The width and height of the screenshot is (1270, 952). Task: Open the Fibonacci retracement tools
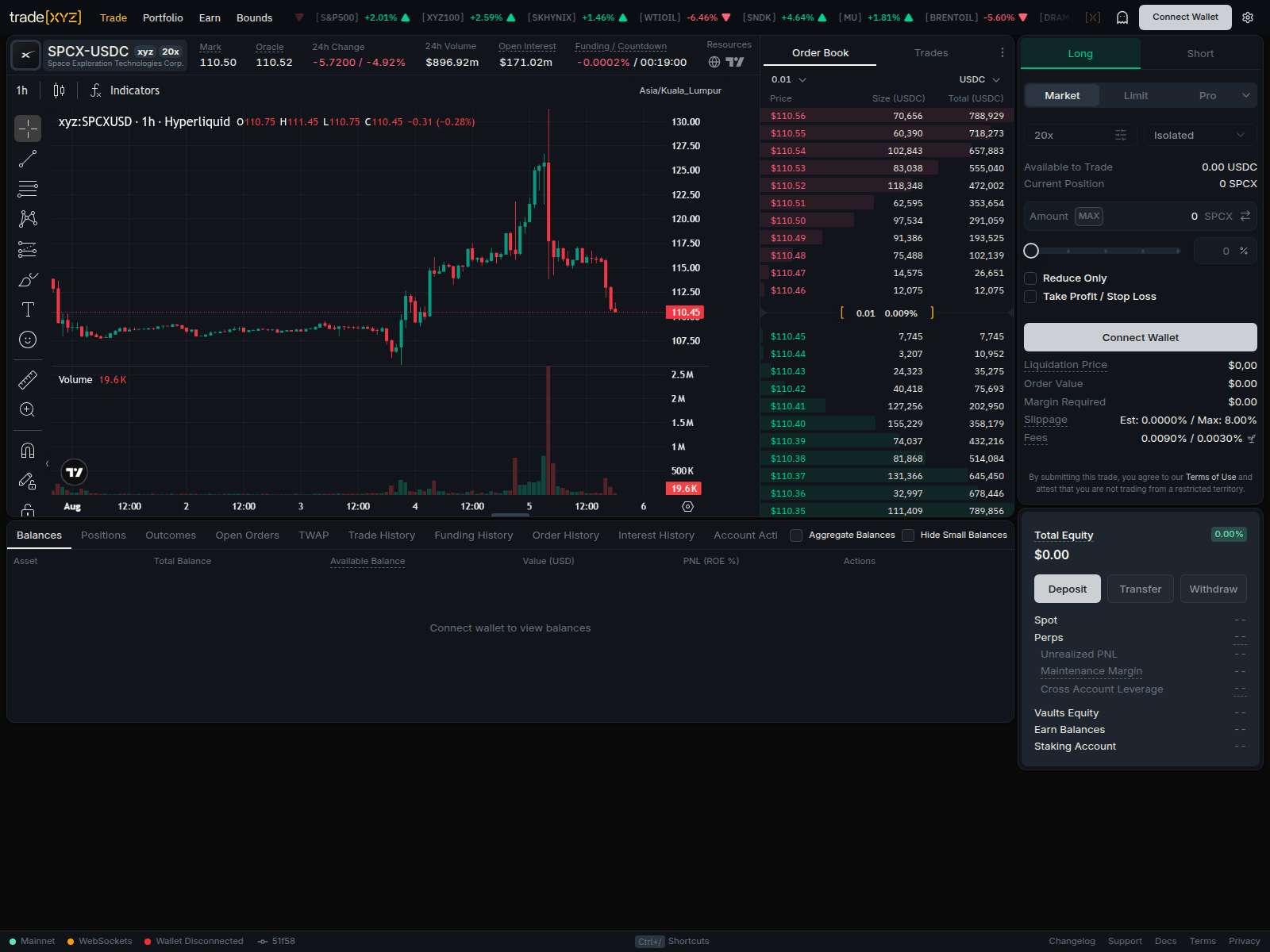28,189
